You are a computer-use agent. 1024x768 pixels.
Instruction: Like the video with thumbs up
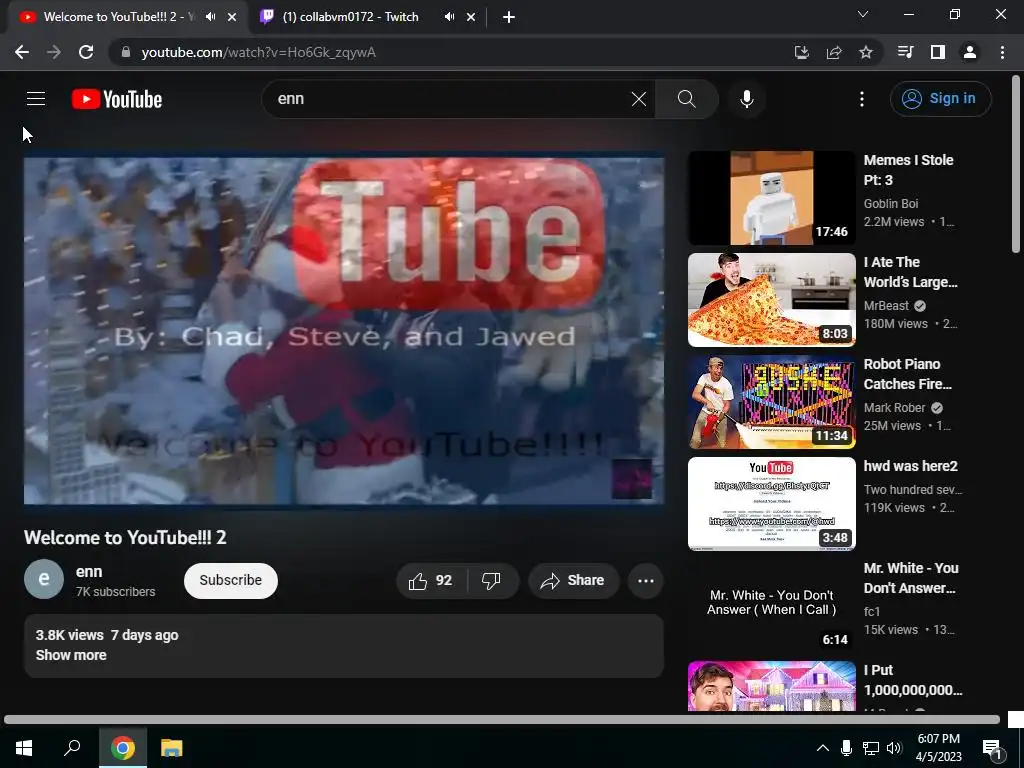pyautogui.click(x=431, y=581)
